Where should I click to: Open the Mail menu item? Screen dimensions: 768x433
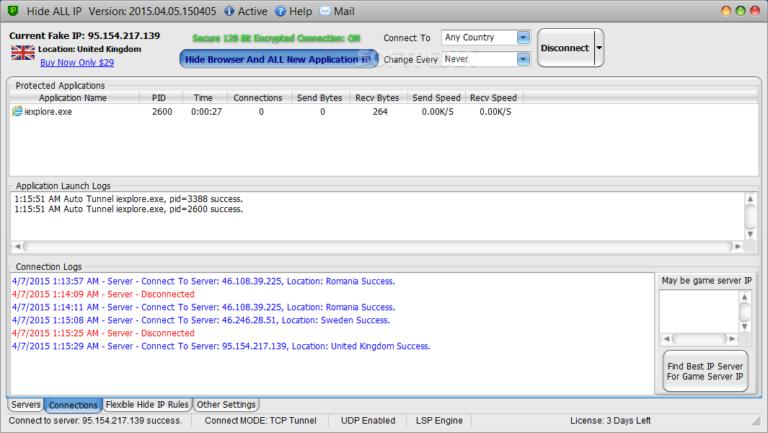(344, 11)
